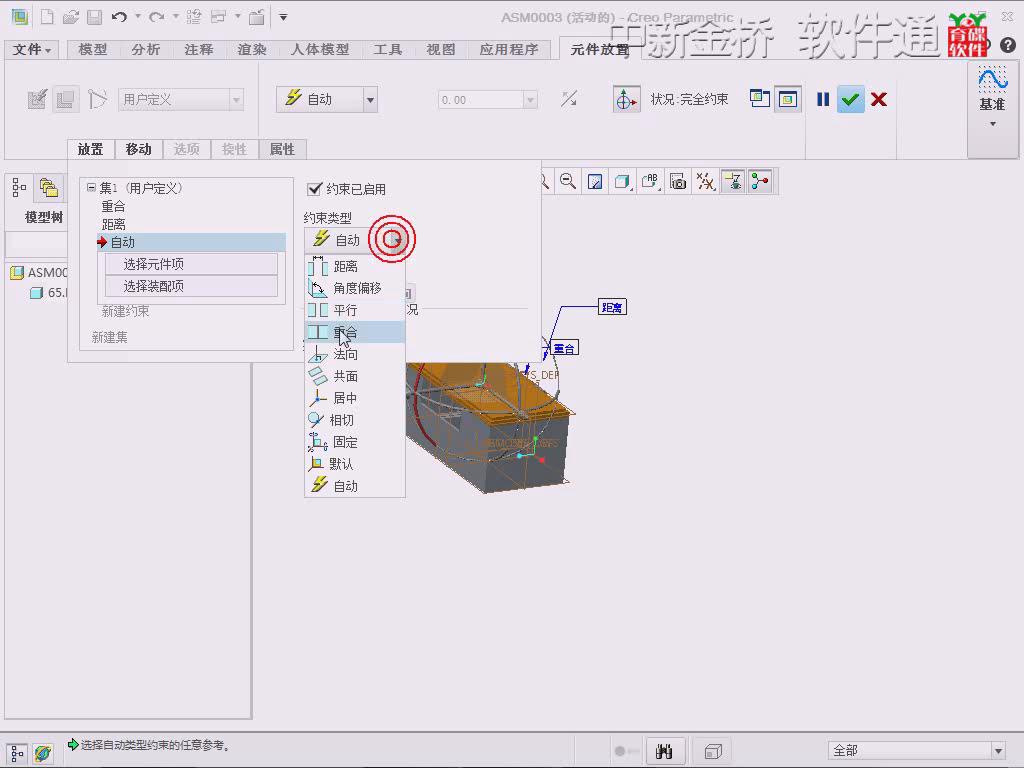
Task: Switch to the 模型 ribbon tab
Action: coord(93,50)
